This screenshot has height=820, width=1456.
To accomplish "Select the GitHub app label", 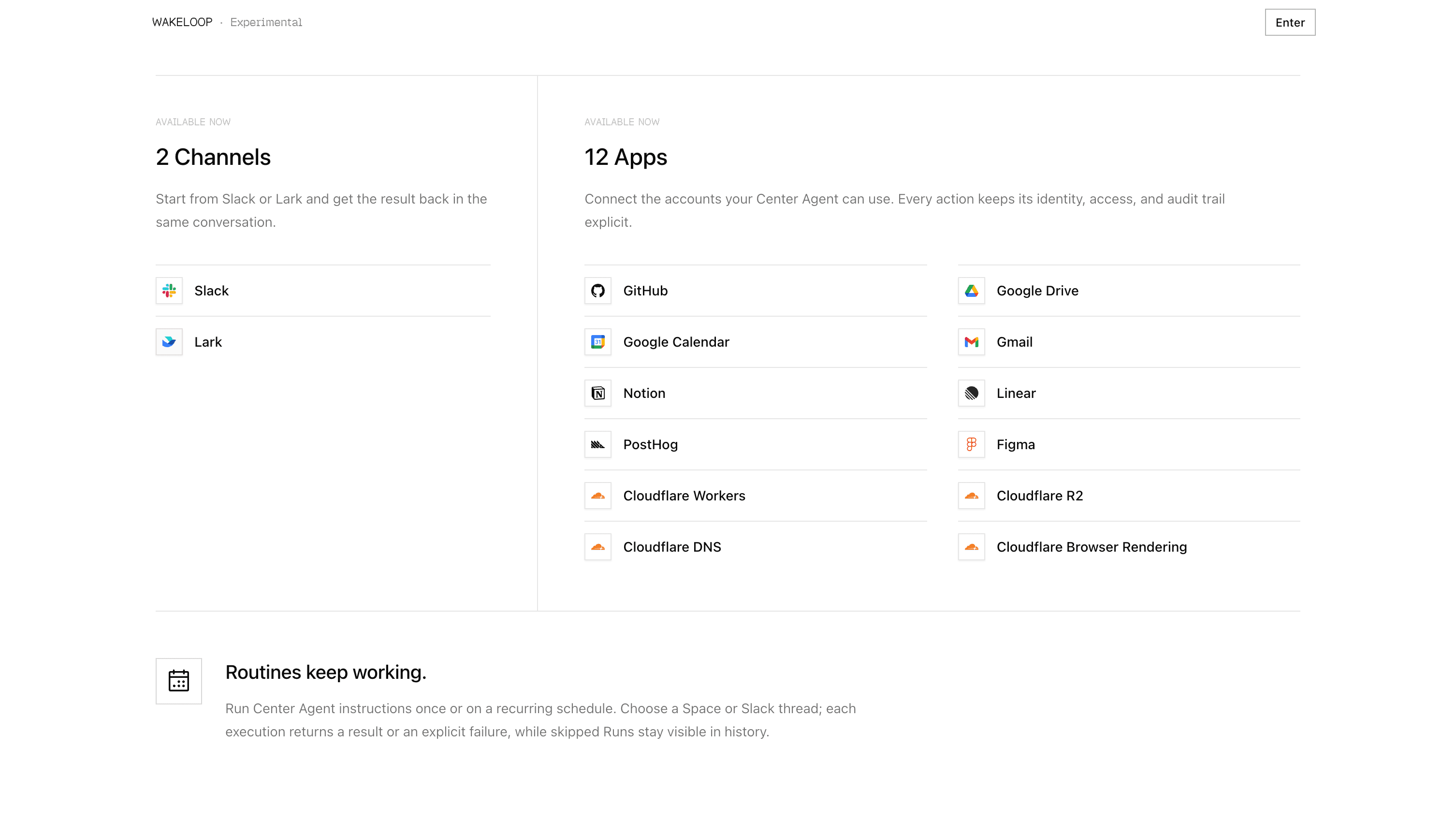I will coord(645,291).
